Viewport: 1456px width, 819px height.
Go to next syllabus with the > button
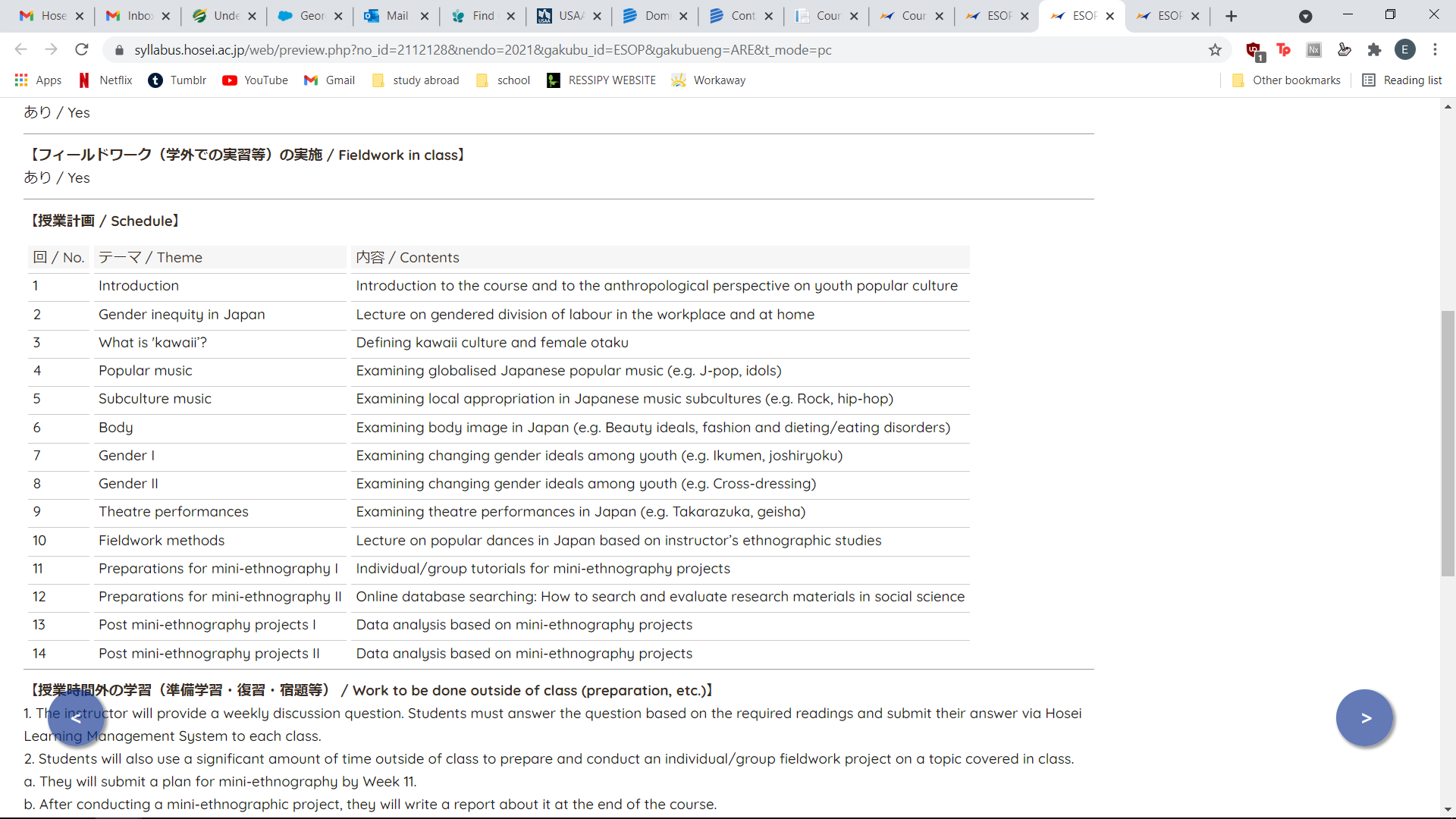(1365, 718)
